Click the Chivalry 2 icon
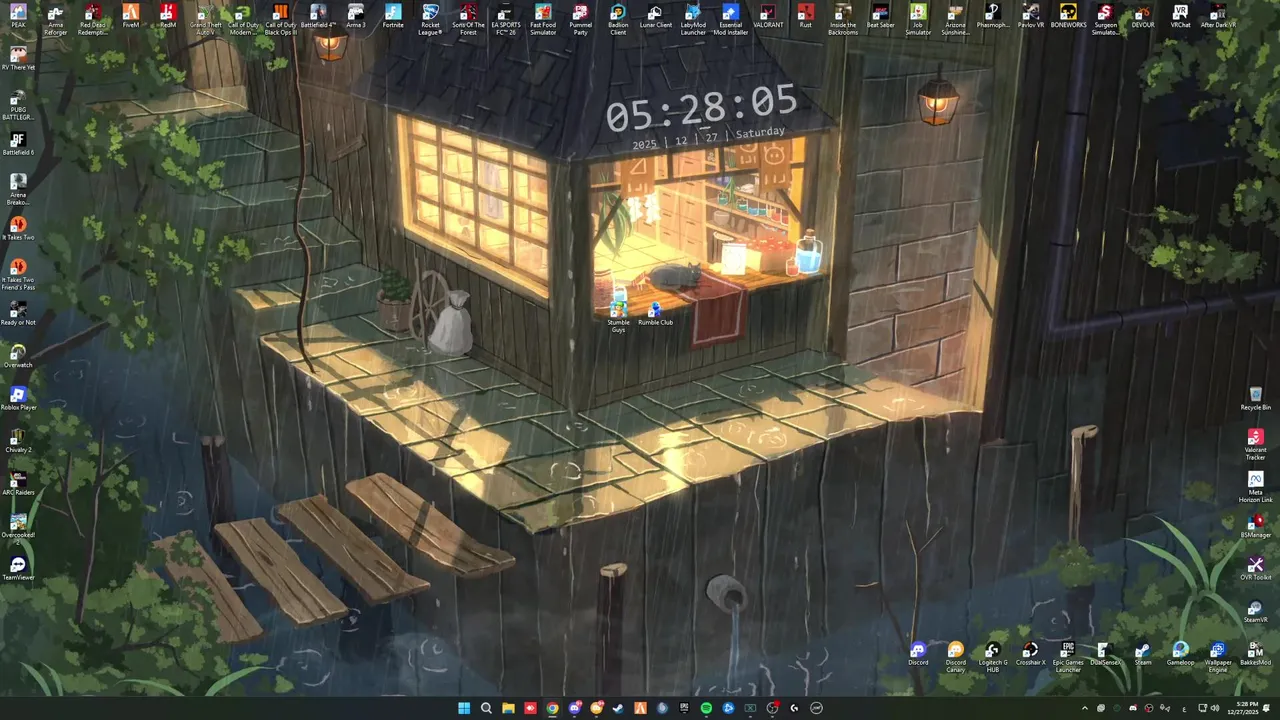The image size is (1280, 720). click(x=18, y=441)
